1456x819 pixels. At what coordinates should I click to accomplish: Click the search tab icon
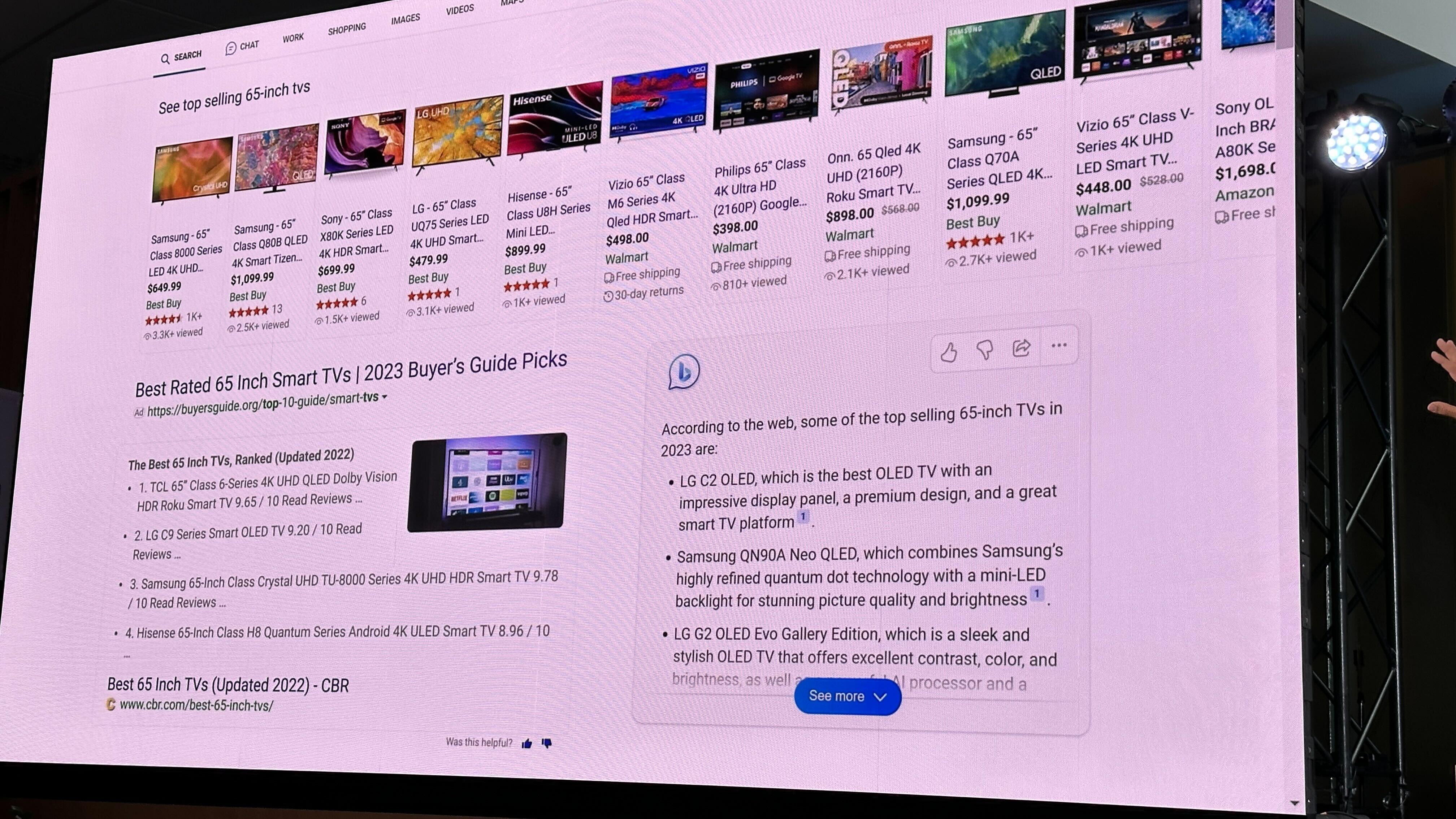coord(165,55)
